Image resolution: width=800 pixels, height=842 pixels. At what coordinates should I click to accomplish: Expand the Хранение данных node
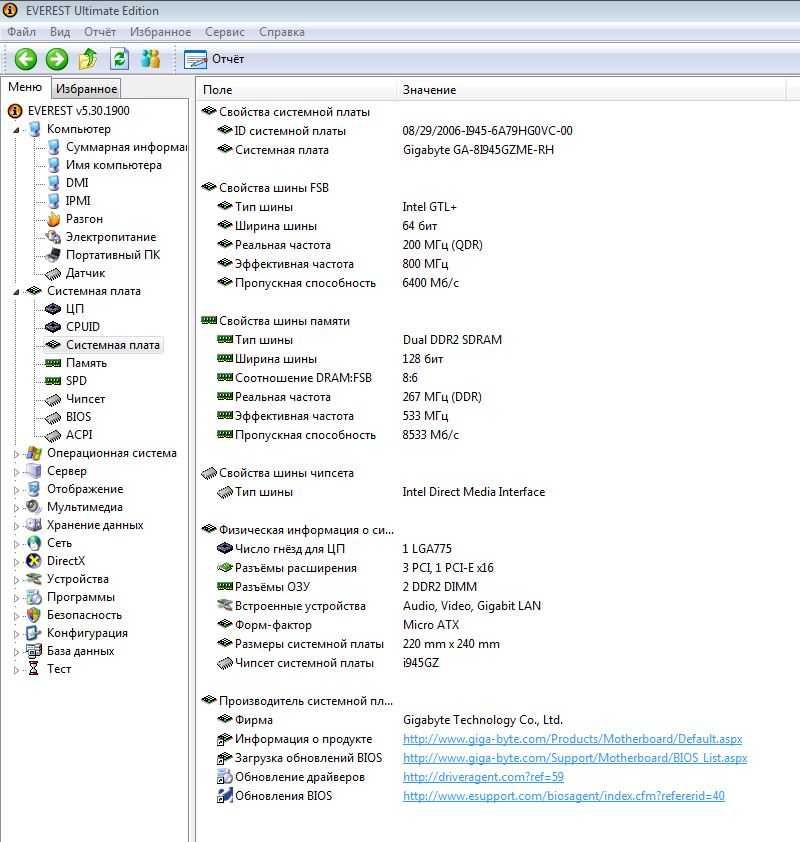[x=16, y=526]
